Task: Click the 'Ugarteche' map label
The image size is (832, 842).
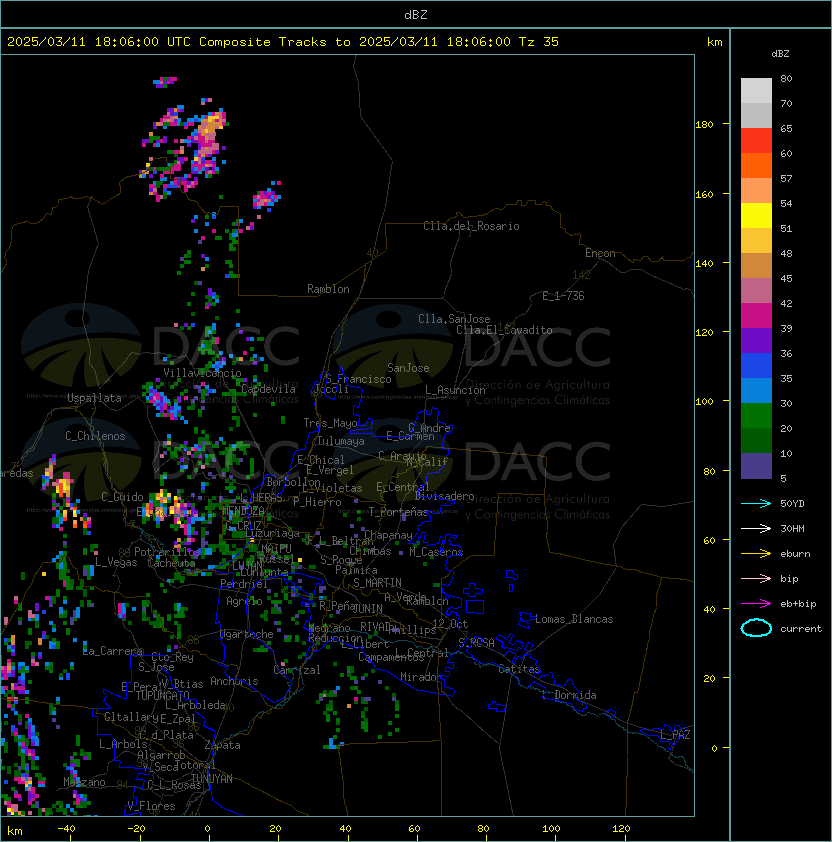Action: pos(247,634)
